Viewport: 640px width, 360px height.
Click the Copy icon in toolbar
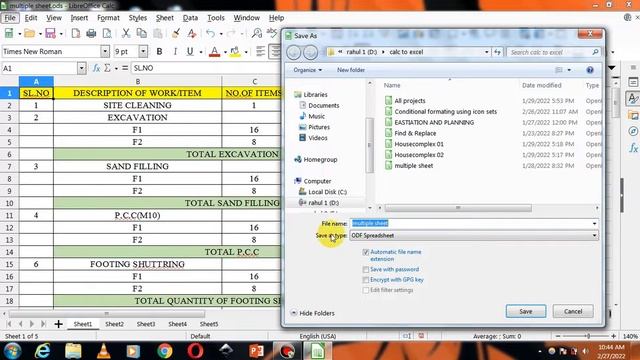coord(142,33)
